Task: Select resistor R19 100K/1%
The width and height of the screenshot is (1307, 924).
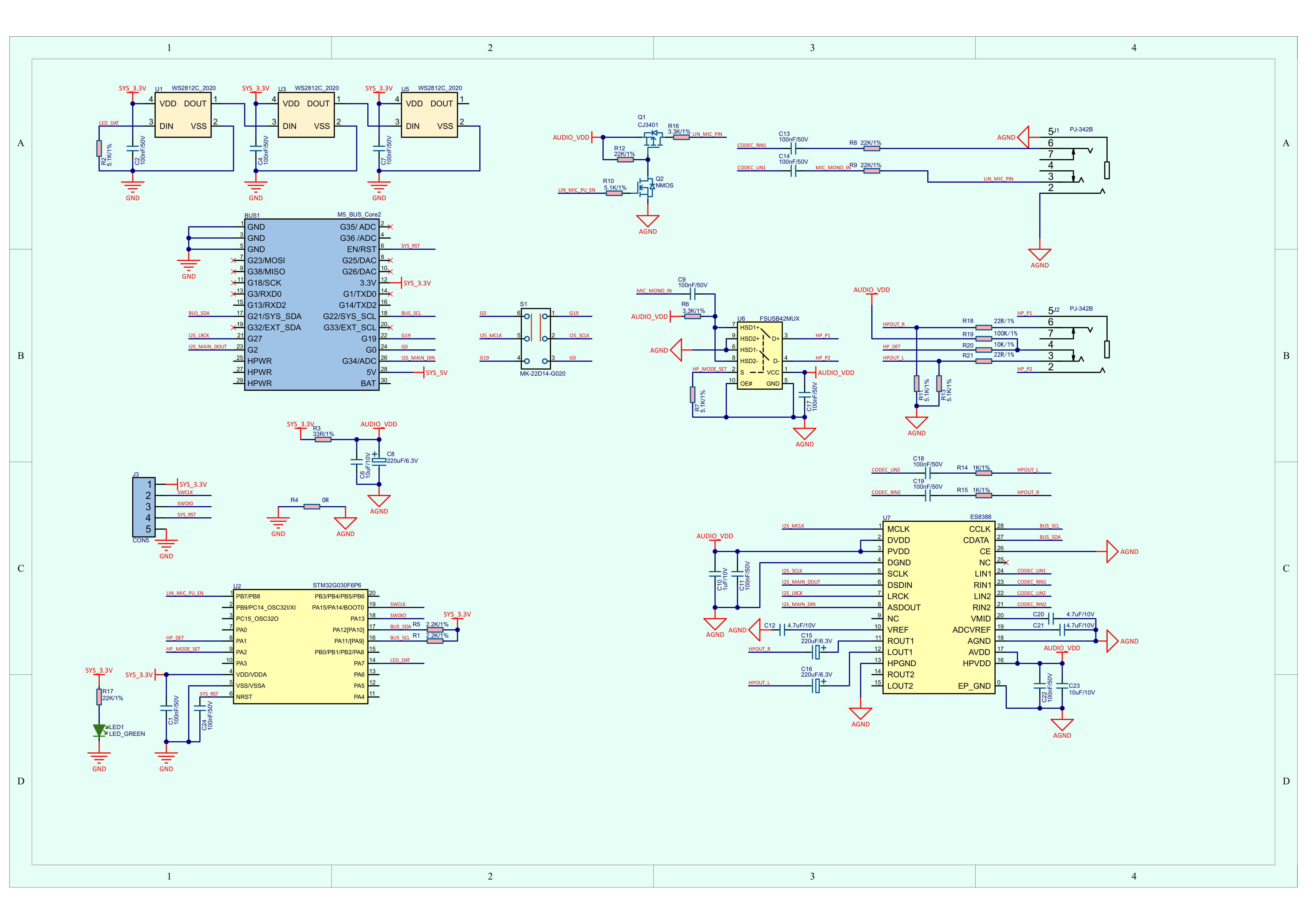Action: pos(984,339)
